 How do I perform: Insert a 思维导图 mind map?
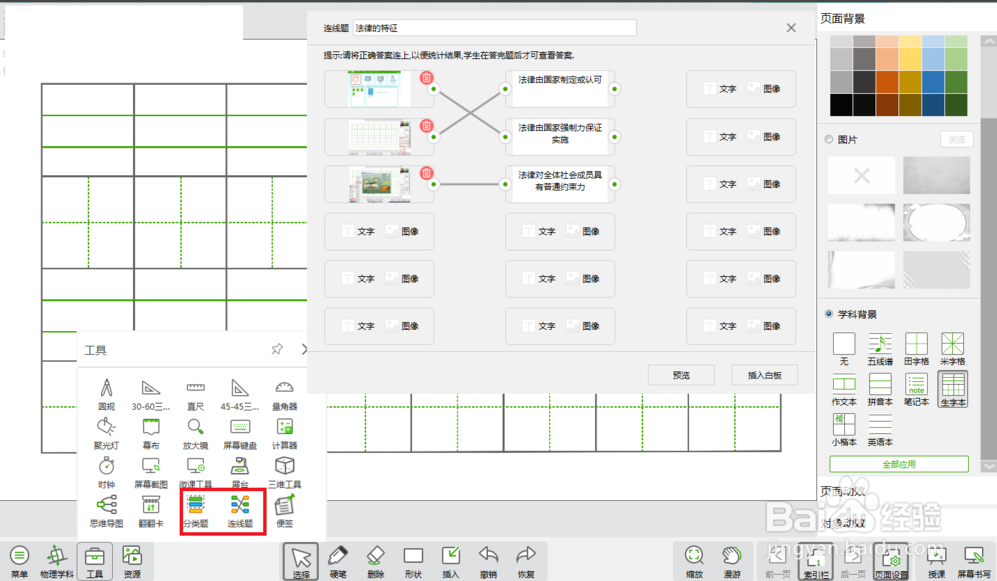click(106, 512)
